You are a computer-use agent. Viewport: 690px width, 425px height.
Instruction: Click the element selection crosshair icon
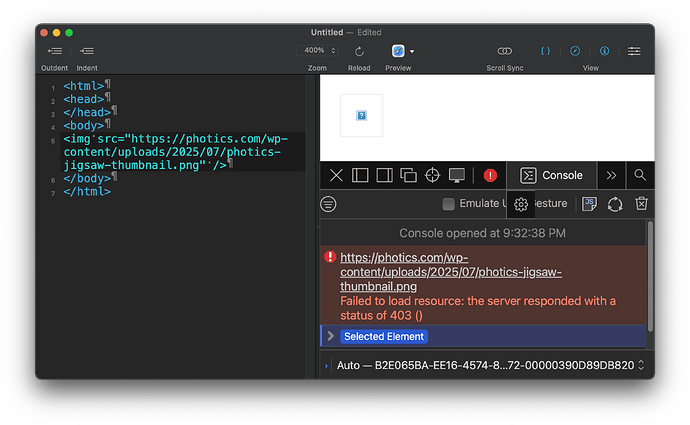tap(432, 175)
